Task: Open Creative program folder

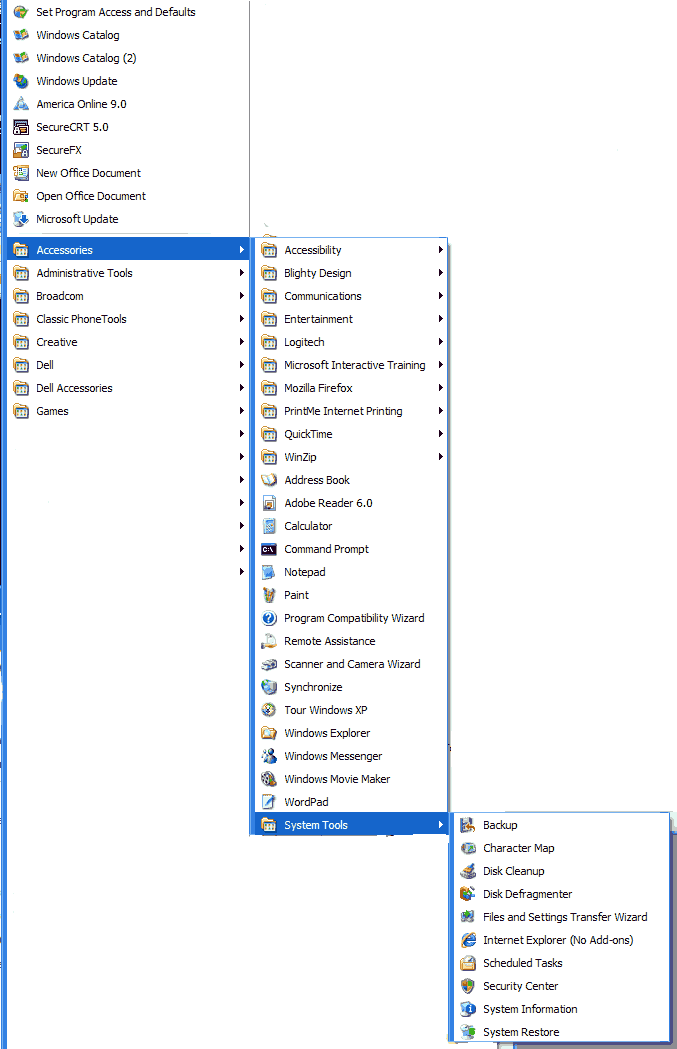Action: [128, 342]
